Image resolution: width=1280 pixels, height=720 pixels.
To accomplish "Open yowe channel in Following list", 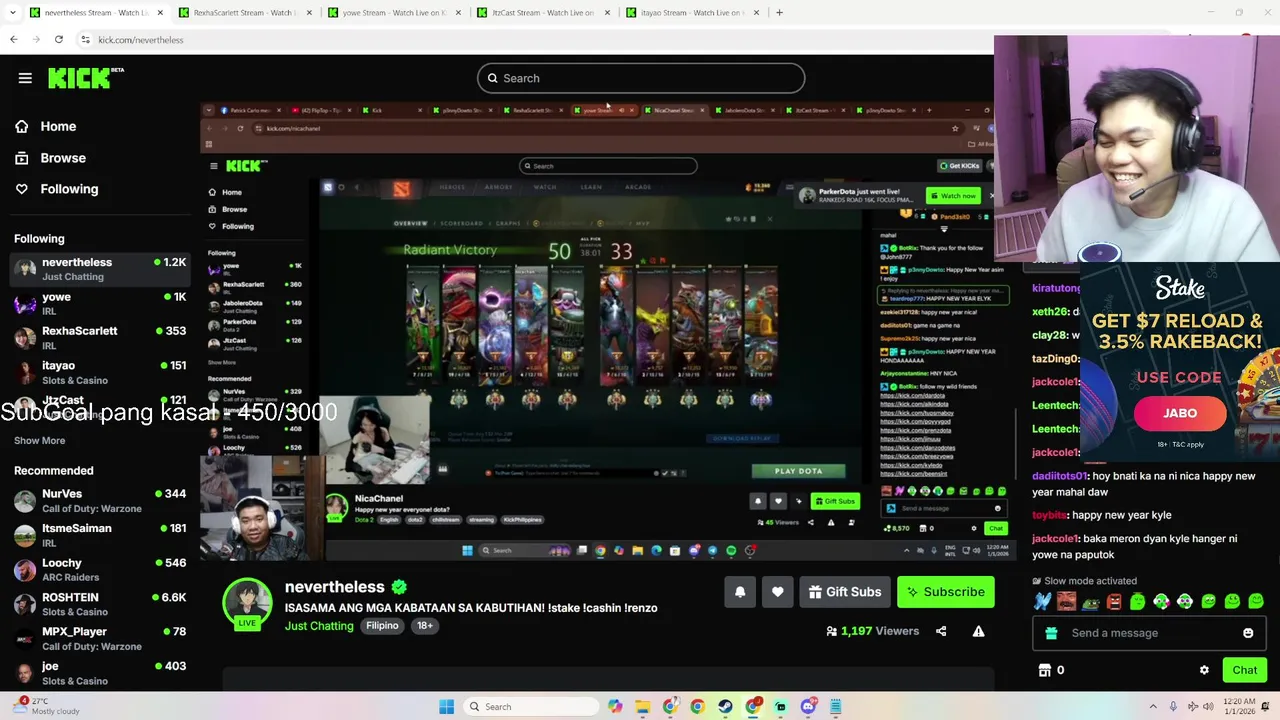I will 100,304.
